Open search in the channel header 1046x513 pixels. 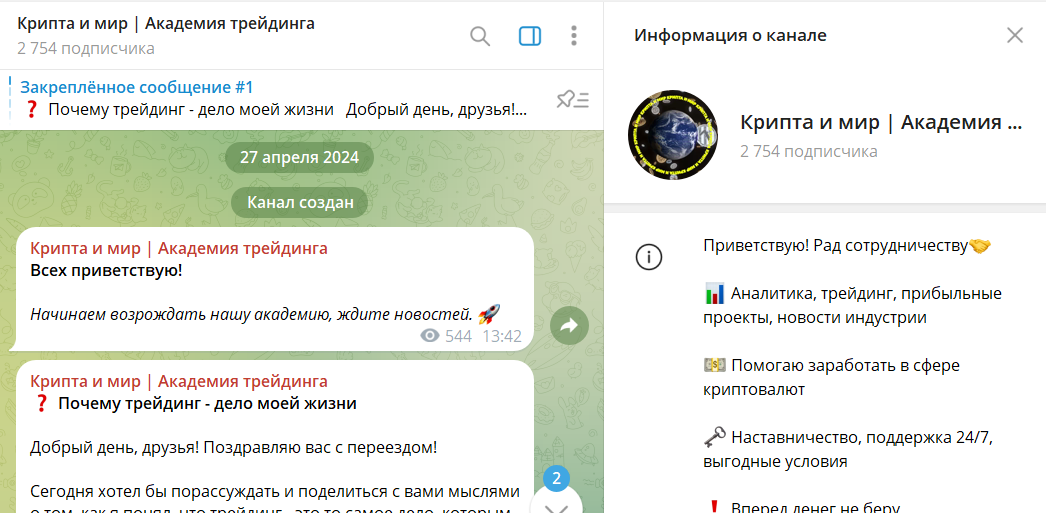coord(480,36)
